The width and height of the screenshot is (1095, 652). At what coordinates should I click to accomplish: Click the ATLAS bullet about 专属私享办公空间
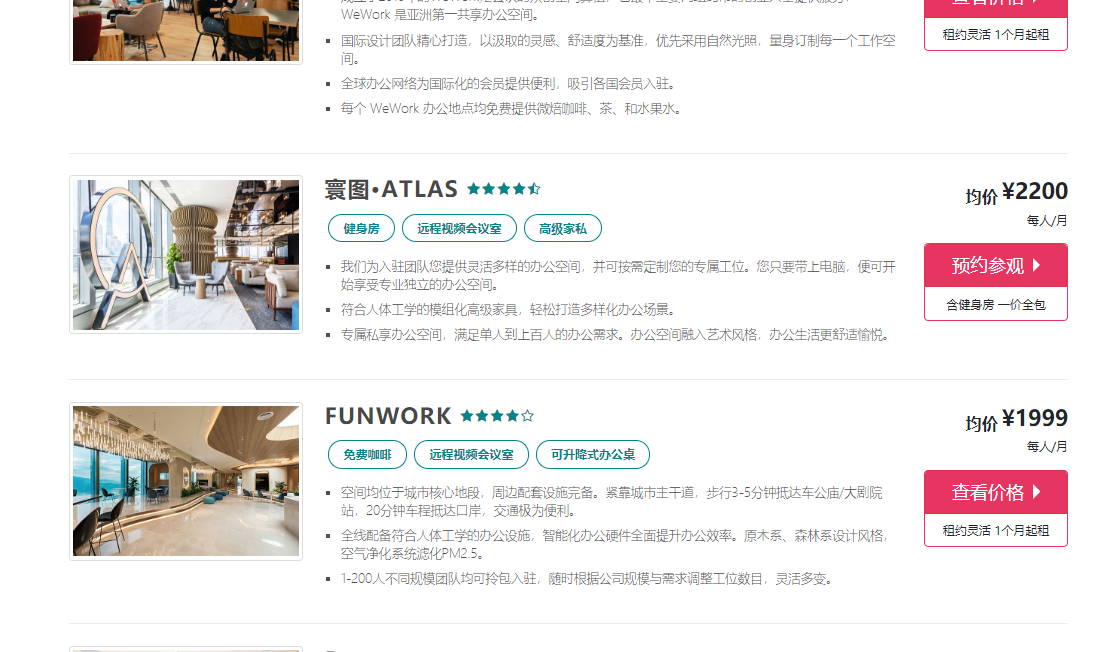[615, 334]
